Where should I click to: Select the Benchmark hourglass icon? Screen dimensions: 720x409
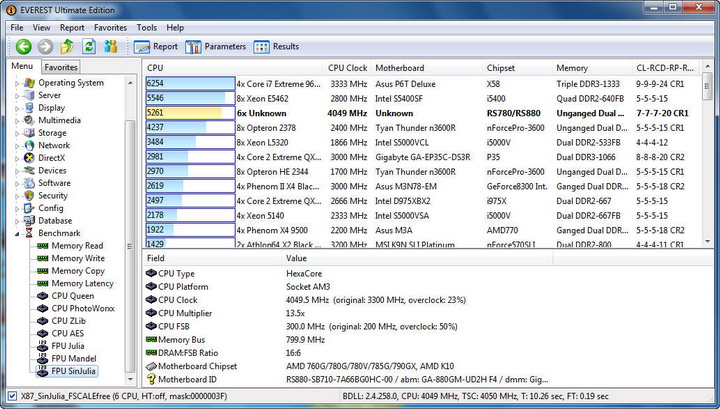click(x=29, y=233)
